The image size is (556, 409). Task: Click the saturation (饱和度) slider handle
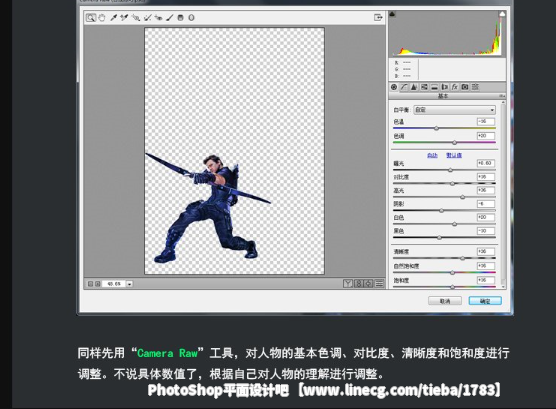pyautogui.click(x=452, y=287)
